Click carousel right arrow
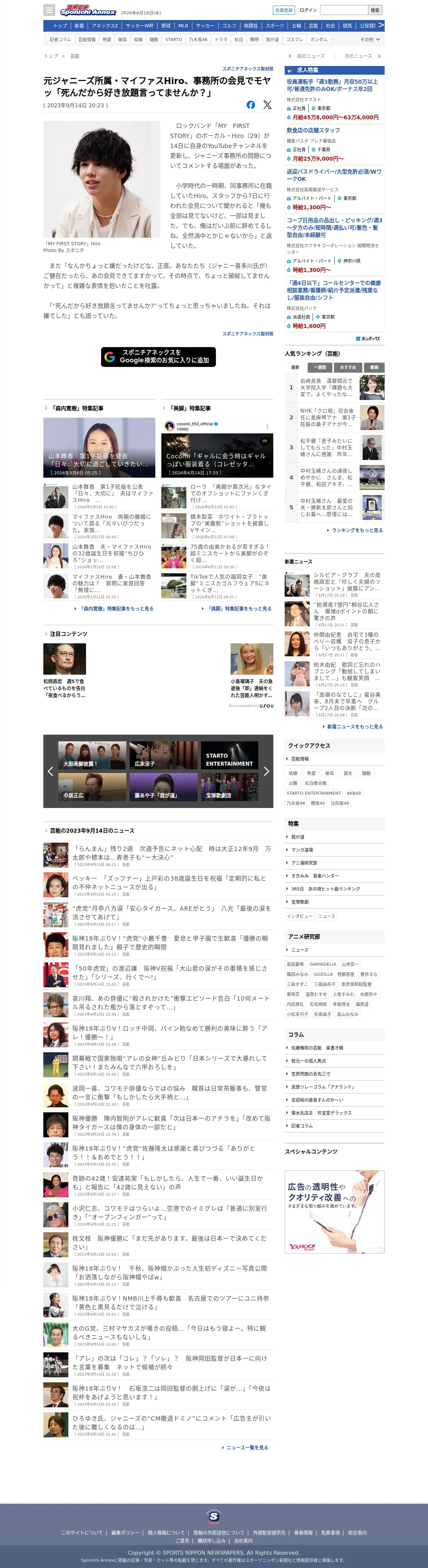 click(266, 771)
